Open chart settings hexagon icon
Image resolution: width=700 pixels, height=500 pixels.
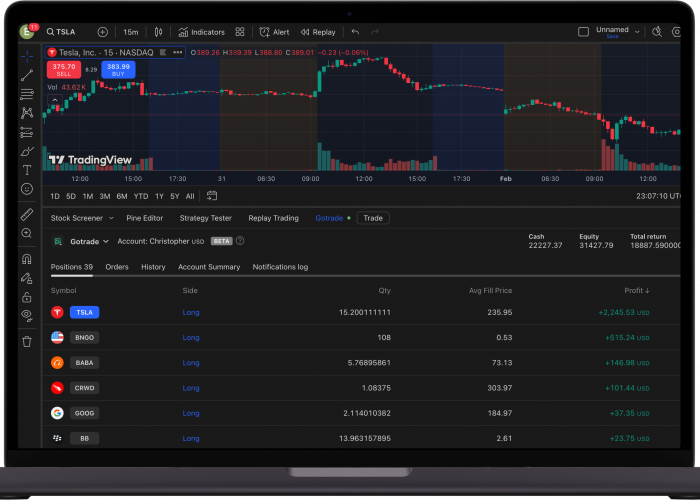(x=676, y=32)
